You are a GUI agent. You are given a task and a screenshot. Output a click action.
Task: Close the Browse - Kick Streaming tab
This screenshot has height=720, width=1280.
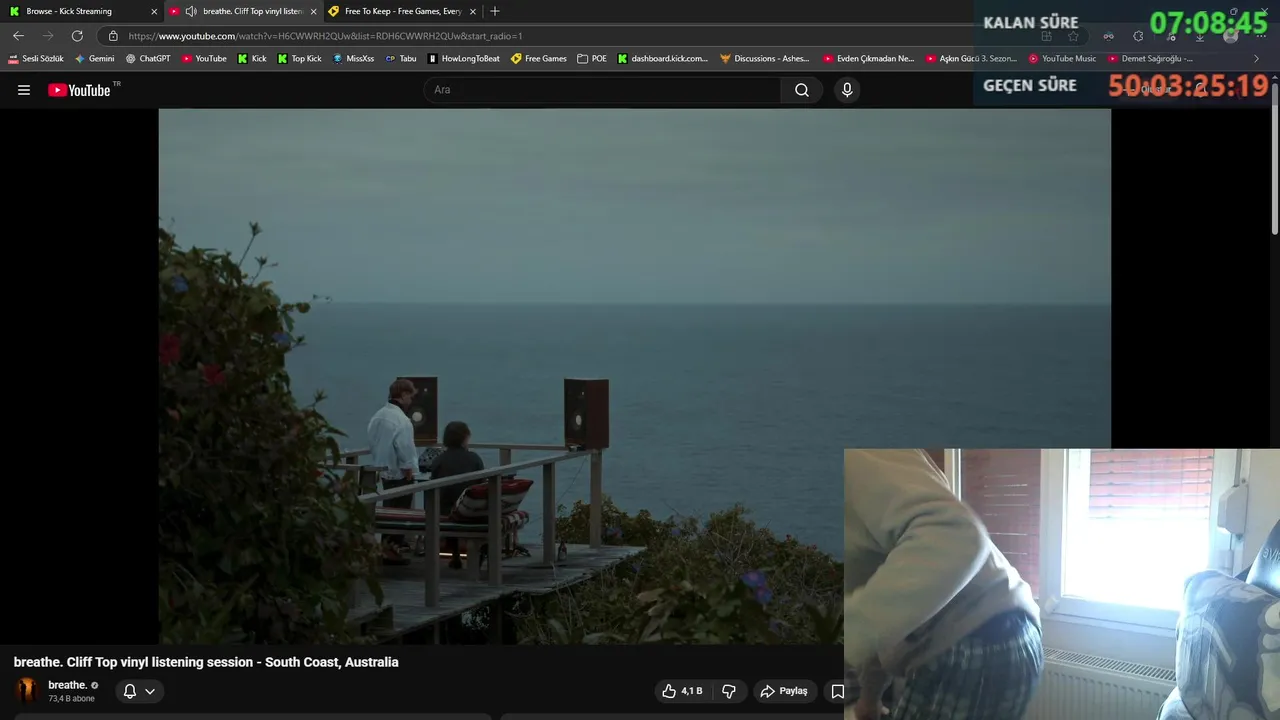tap(154, 11)
